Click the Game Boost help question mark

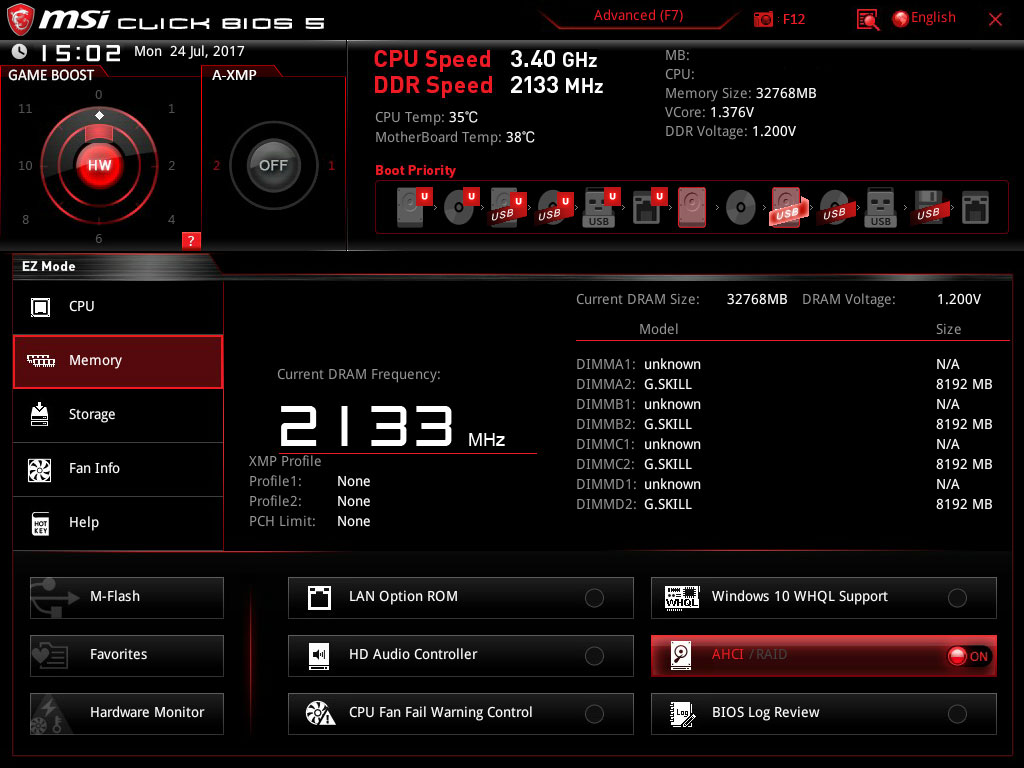191,240
